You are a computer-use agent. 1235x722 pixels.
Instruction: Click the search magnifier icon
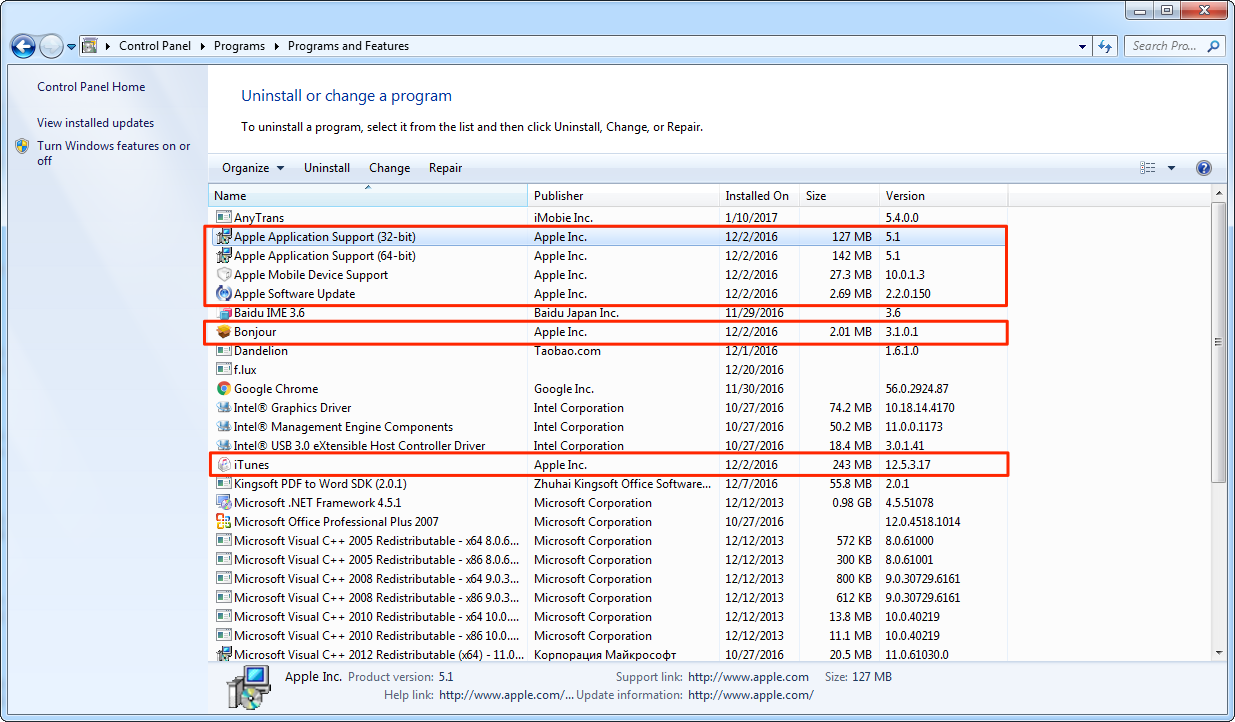tap(1214, 46)
